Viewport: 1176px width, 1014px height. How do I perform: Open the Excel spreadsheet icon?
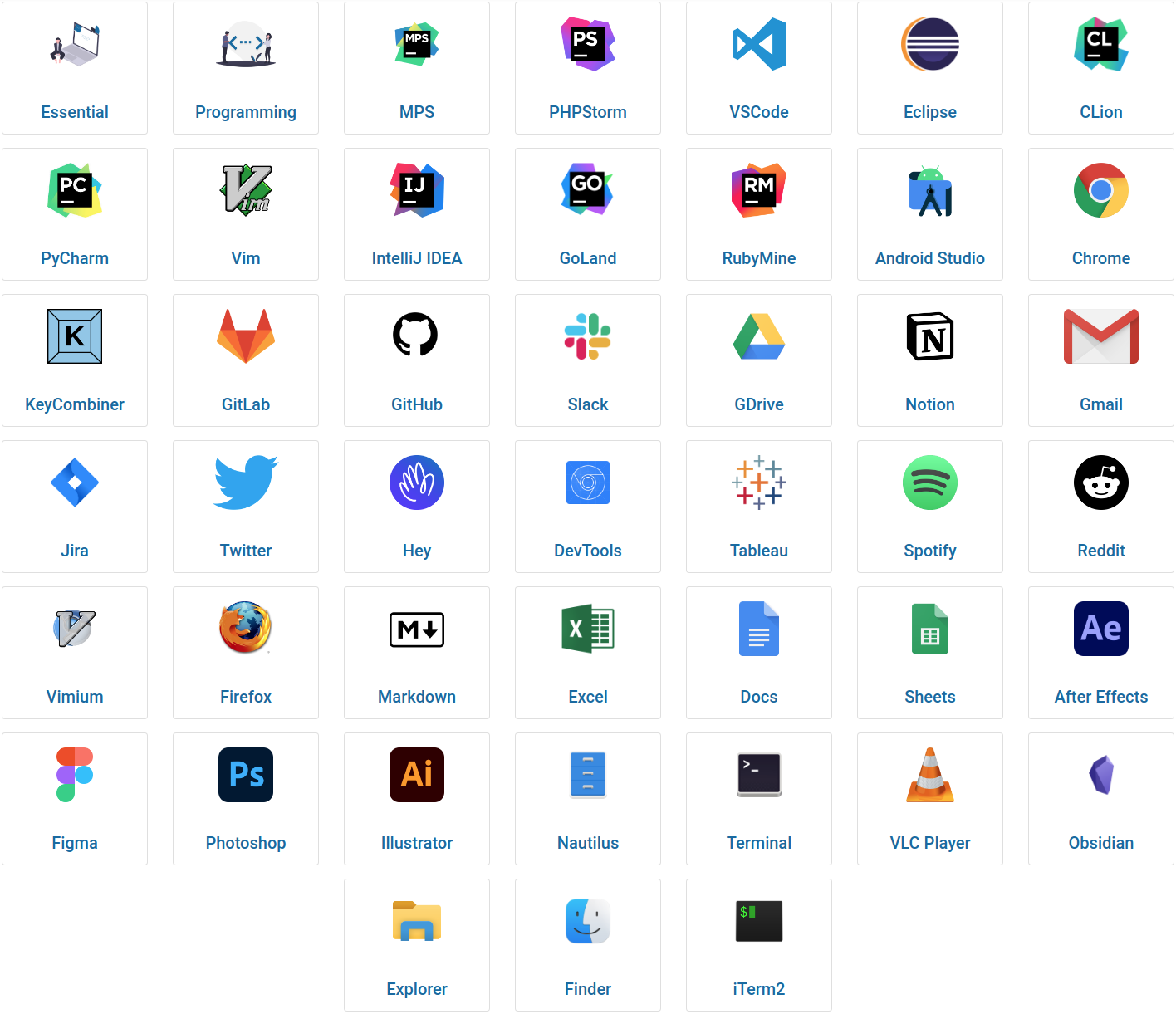(588, 629)
